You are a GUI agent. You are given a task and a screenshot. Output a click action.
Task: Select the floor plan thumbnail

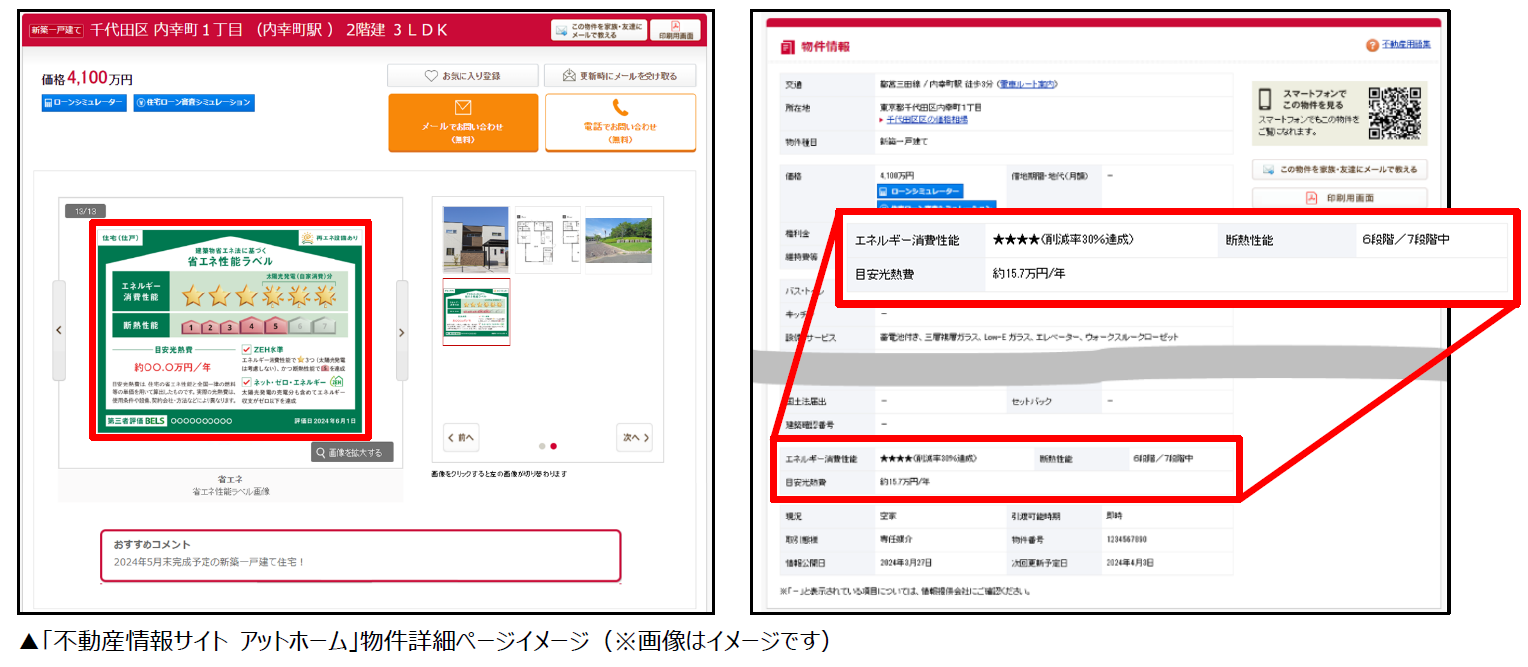(x=546, y=239)
